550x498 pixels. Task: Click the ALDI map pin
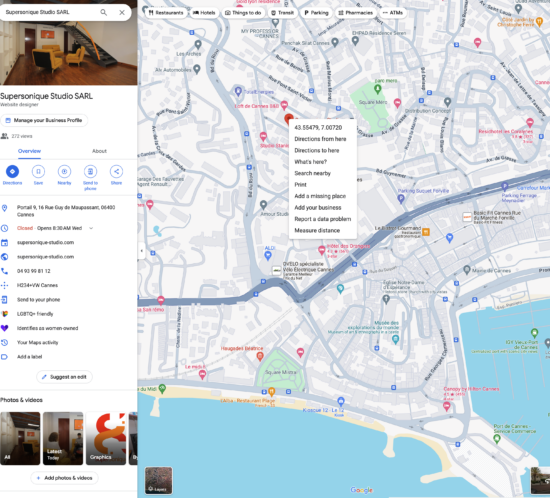point(268,255)
